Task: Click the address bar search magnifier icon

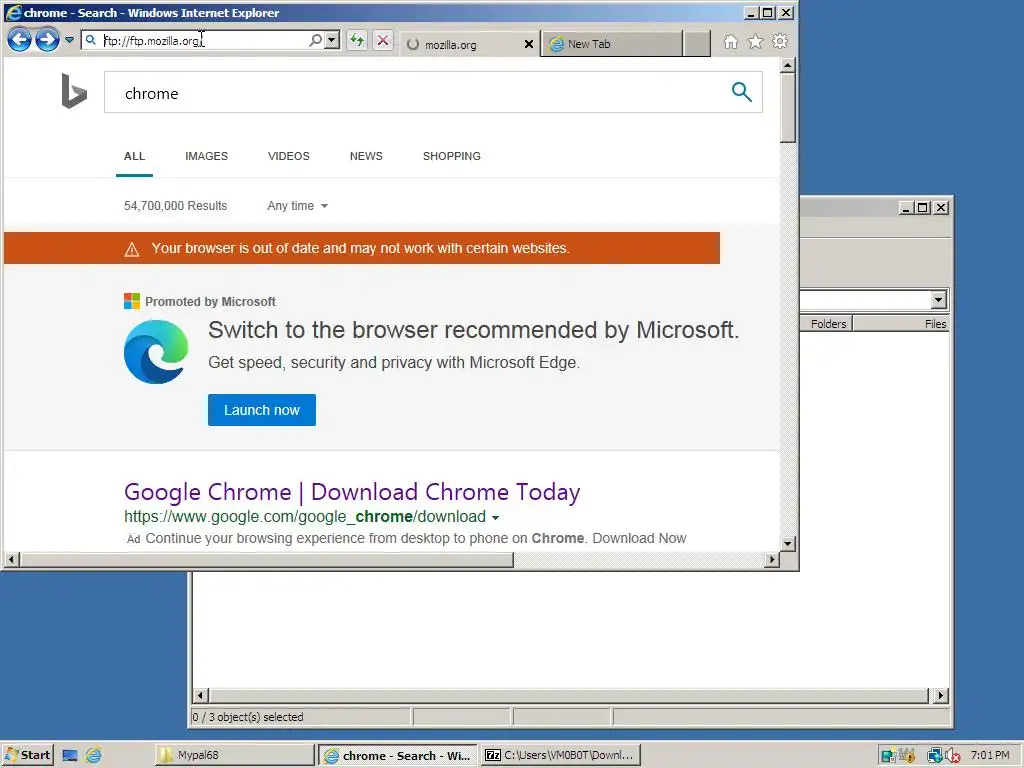Action: pyautogui.click(x=315, y=40)
